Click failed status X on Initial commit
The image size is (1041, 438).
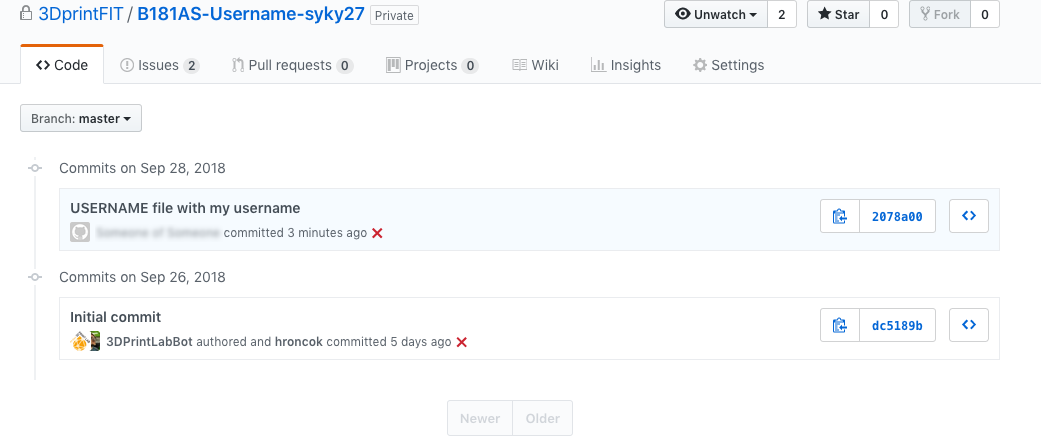(462, 342)
